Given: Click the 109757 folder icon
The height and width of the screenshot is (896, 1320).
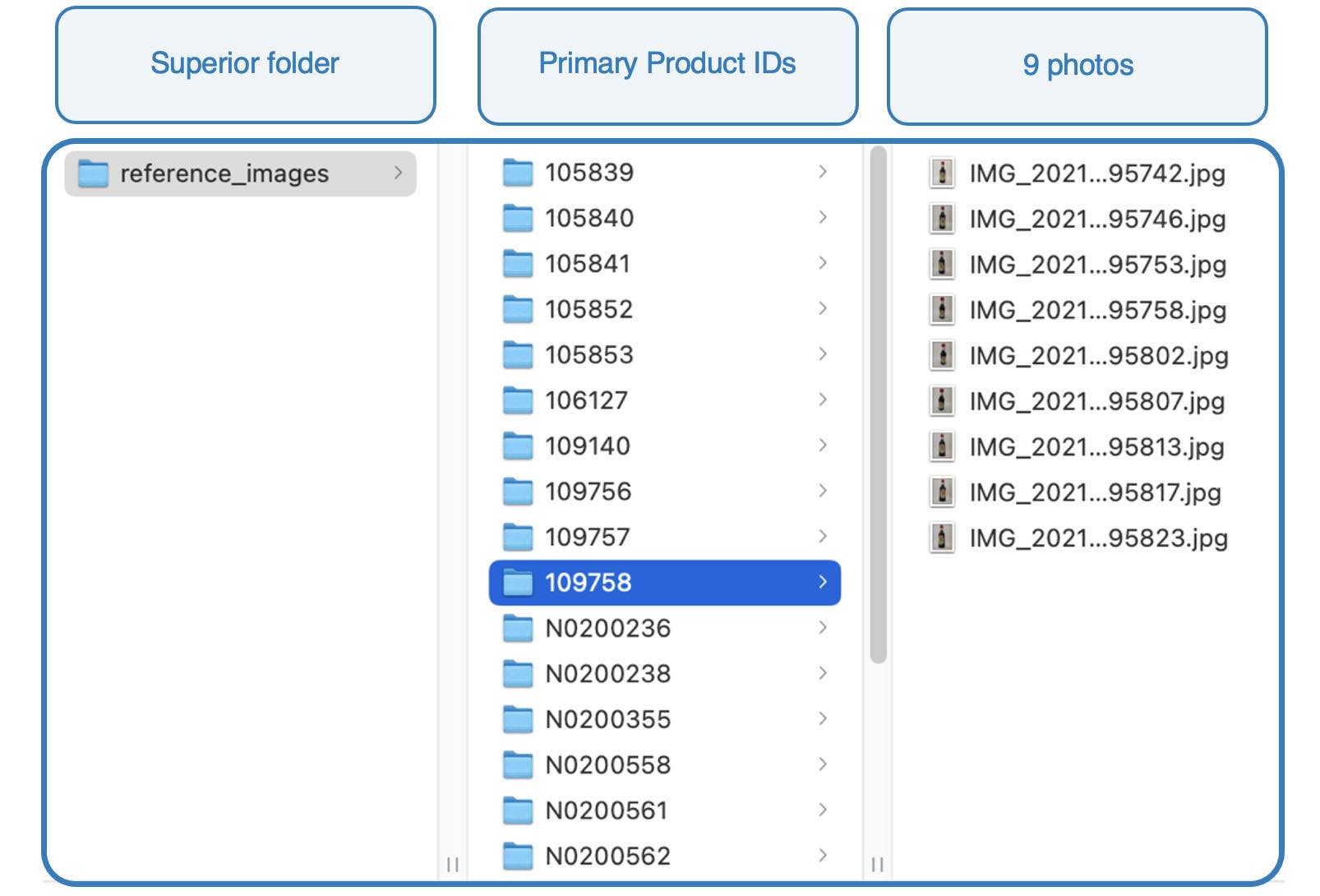Looking at the screenshot, I should tap(518, 538).
